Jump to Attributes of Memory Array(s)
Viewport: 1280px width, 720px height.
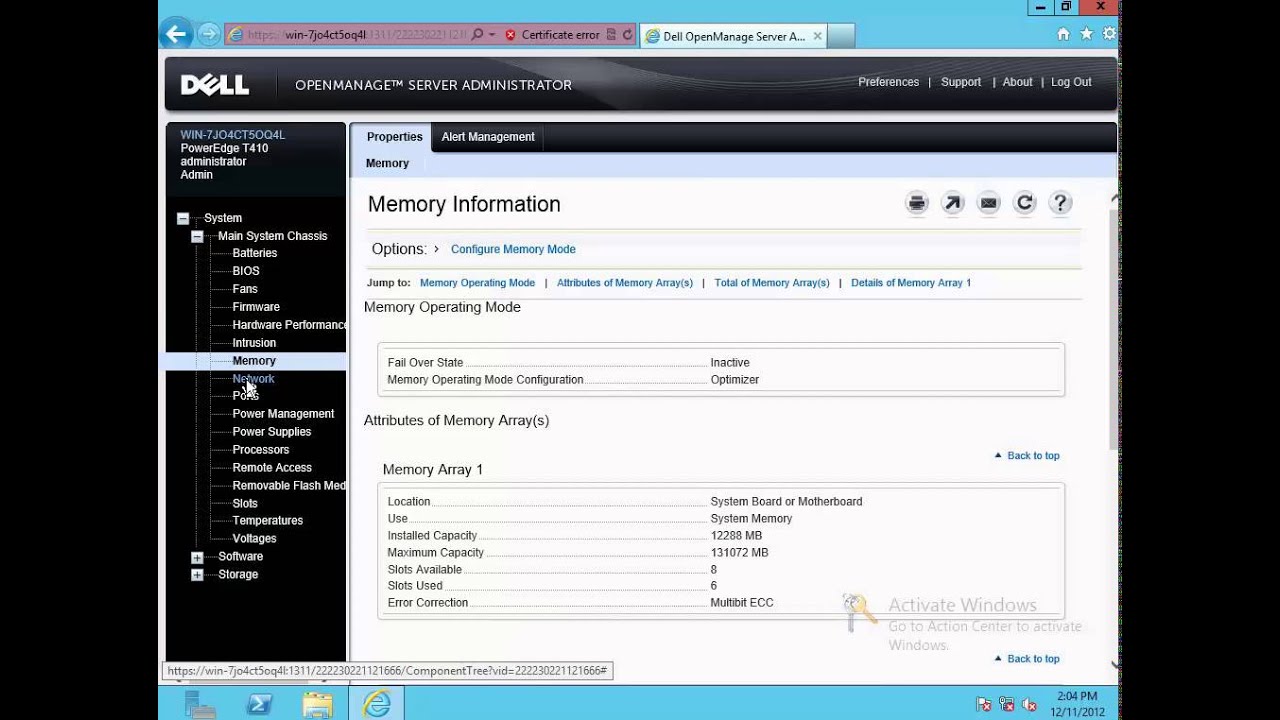pos(625,283)
